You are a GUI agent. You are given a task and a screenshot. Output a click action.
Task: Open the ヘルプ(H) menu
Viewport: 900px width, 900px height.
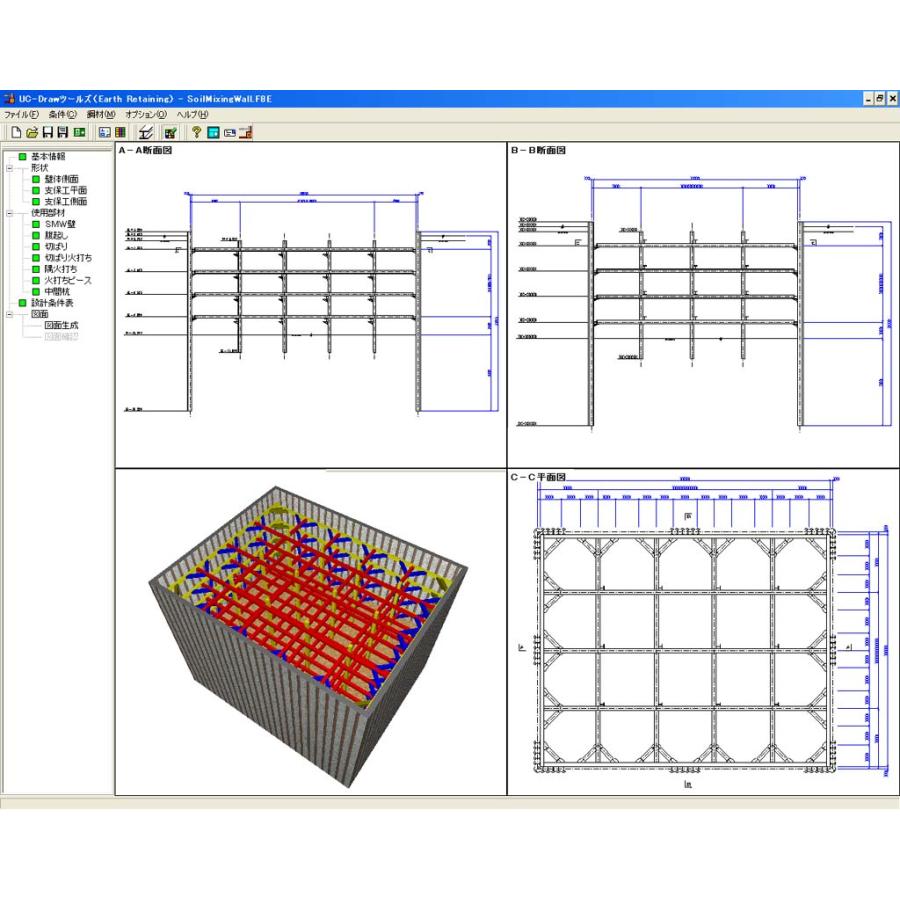[192, 114]
